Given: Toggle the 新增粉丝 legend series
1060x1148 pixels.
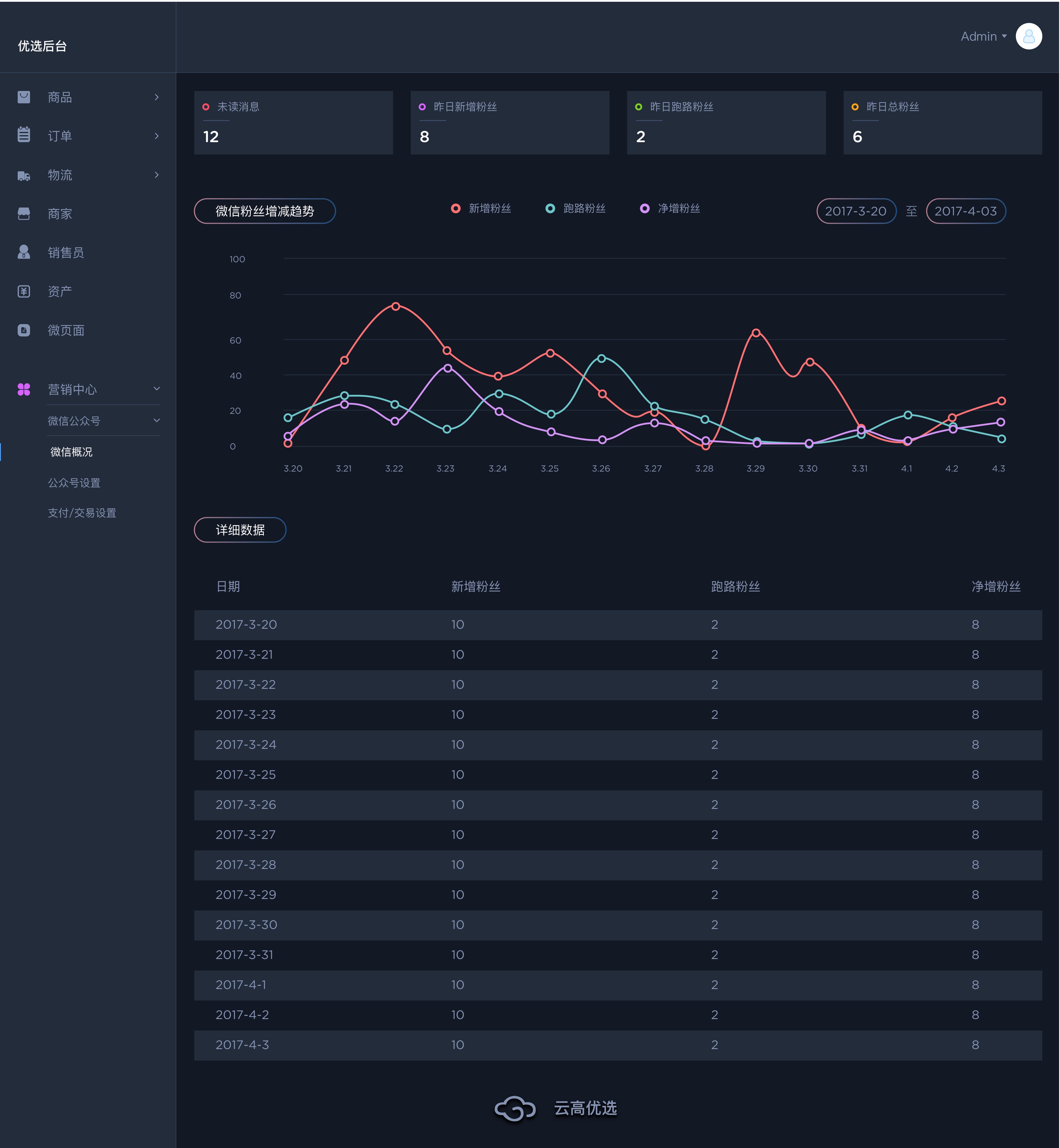Looking at the screenshot, I should coord(481,208).
